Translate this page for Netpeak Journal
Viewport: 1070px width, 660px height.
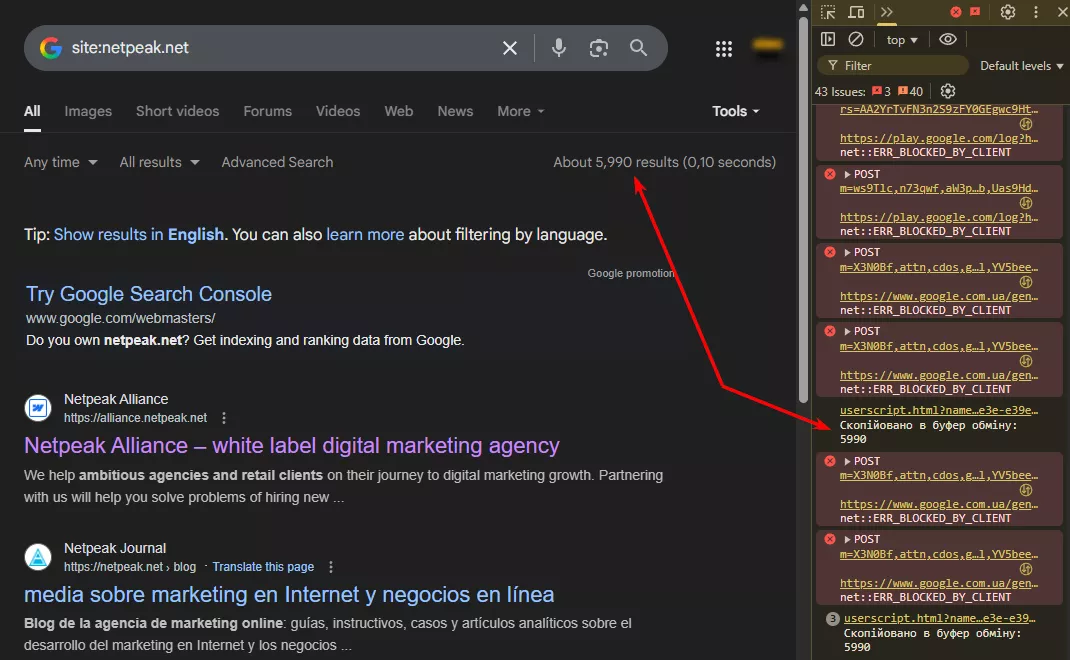263,566
